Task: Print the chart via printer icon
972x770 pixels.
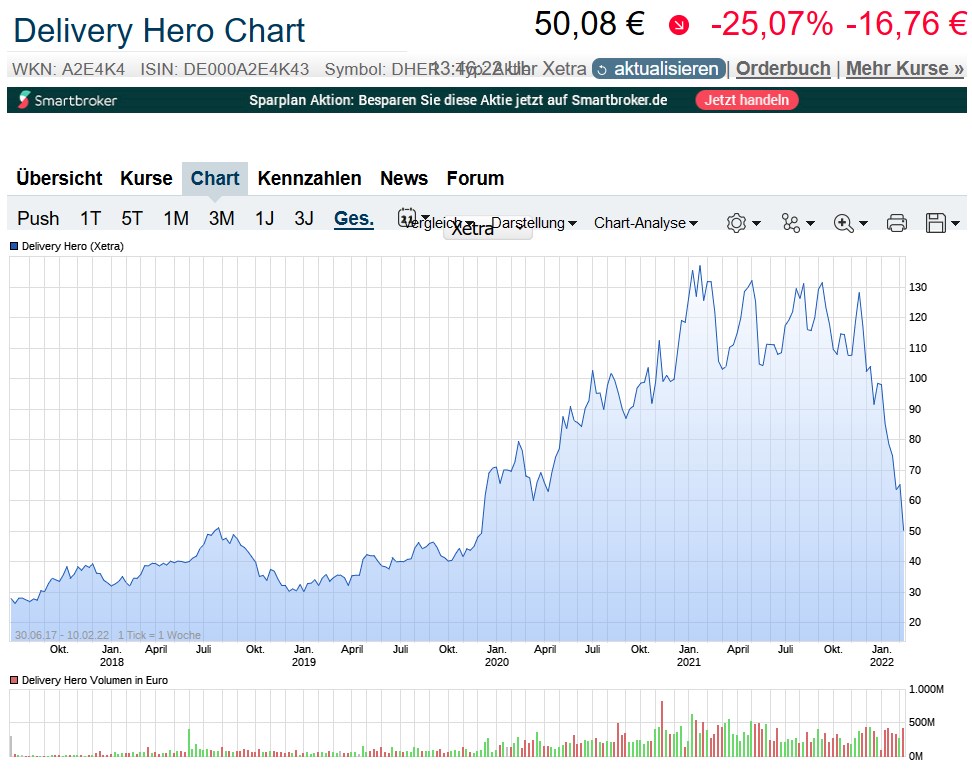Action: 896,223
